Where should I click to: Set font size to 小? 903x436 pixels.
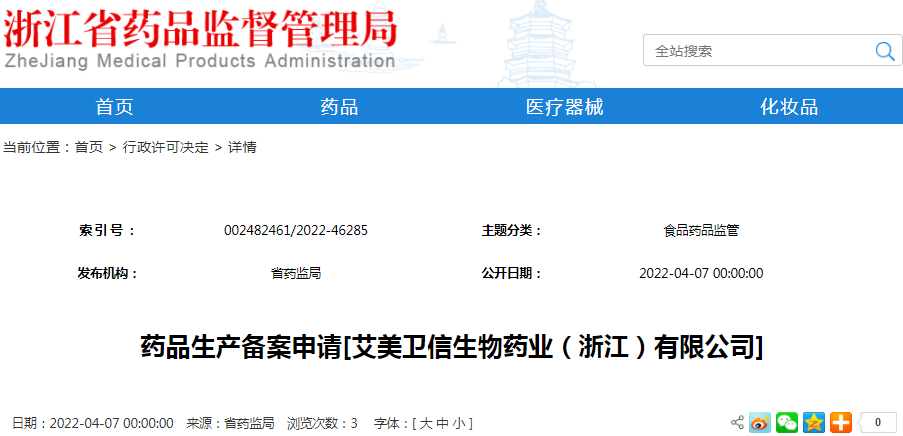pos(458,423)
